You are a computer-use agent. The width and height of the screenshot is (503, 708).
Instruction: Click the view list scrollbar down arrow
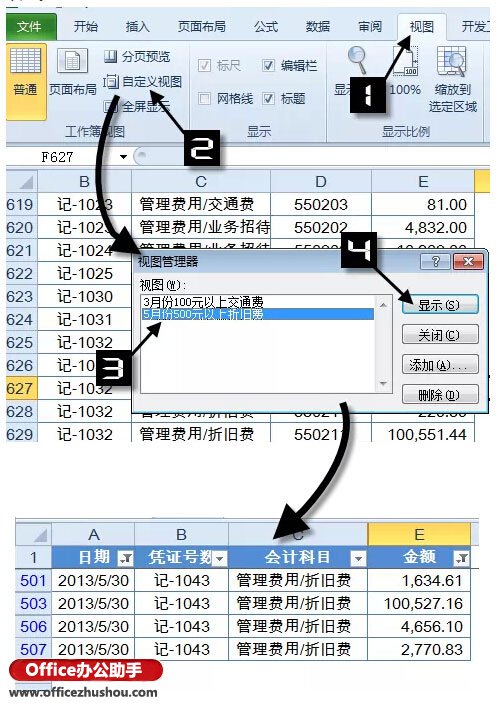click(383, 384)
